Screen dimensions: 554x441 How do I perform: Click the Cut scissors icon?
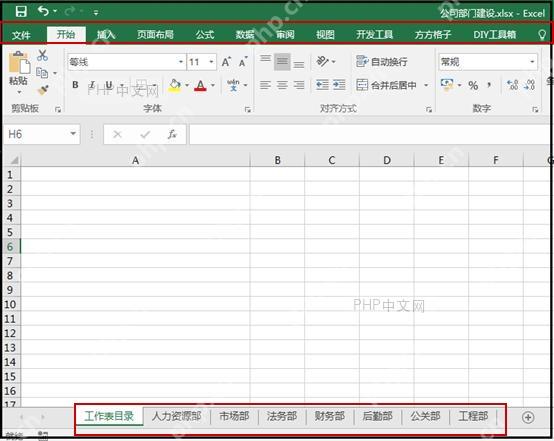pos(42,55)
